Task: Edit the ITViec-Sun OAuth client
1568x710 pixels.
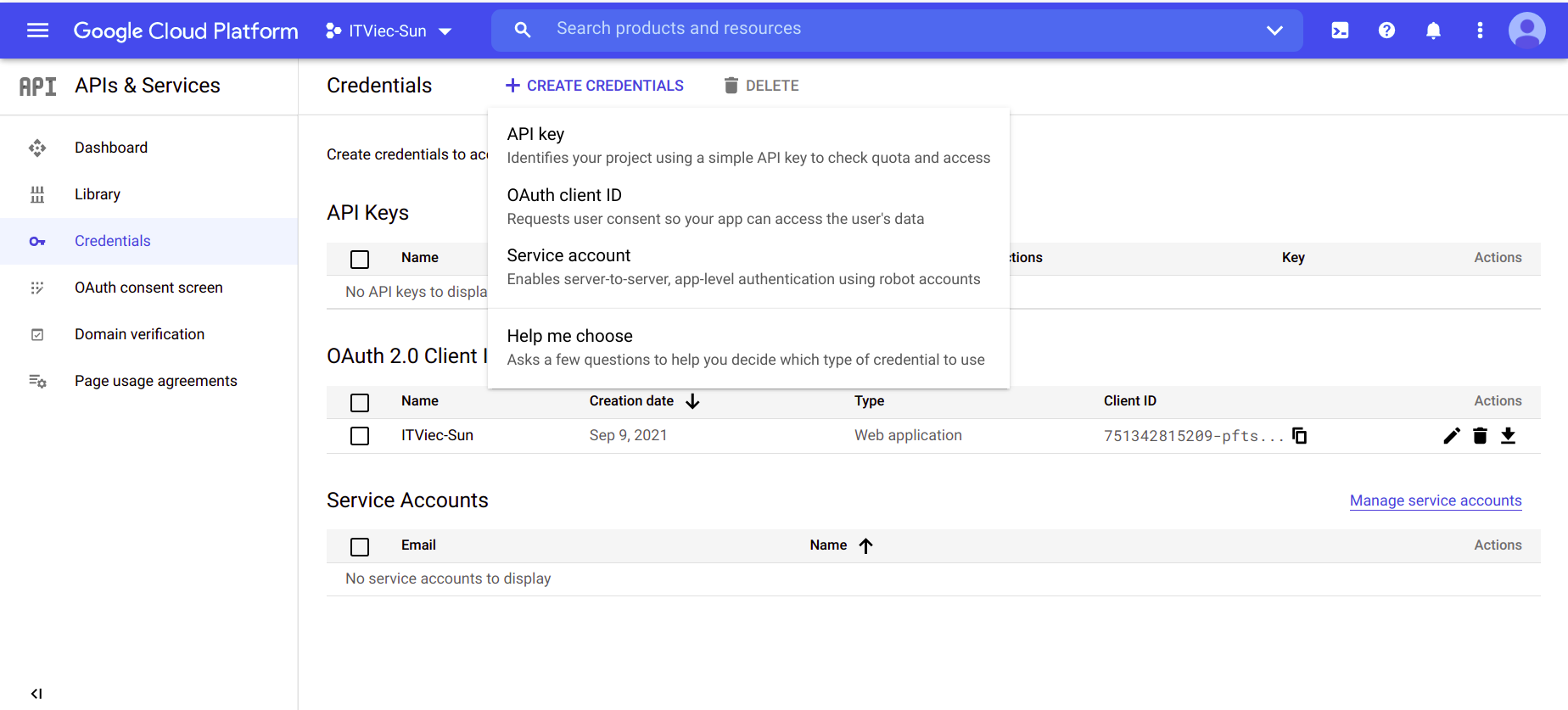Action: point(1452,435)
